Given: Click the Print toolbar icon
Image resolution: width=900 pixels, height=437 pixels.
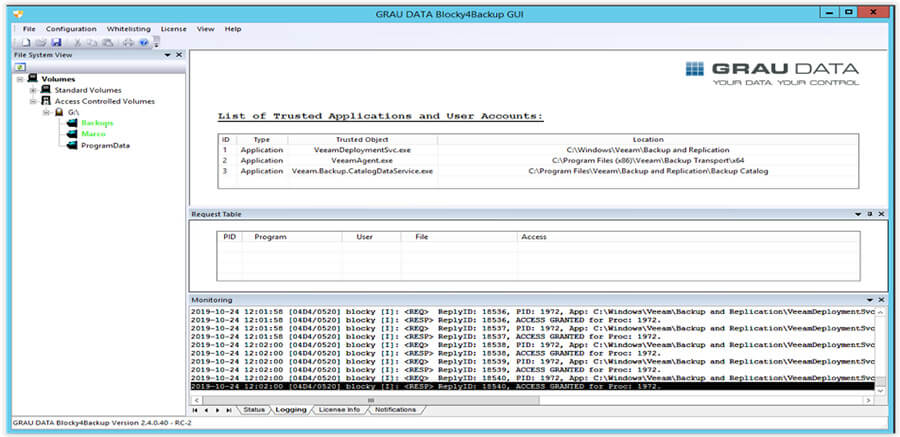Looking at the screenshot, I should pyautogui.click(x=129, y=42).
